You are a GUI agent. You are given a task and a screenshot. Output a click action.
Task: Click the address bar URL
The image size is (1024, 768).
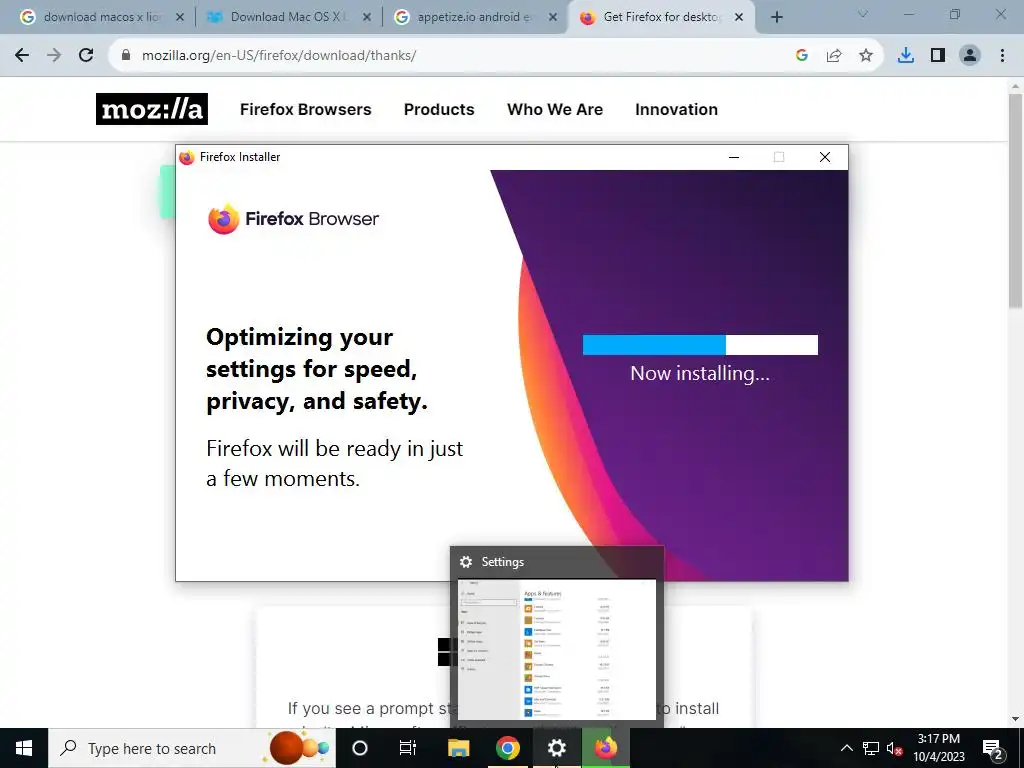coord(279,56)
